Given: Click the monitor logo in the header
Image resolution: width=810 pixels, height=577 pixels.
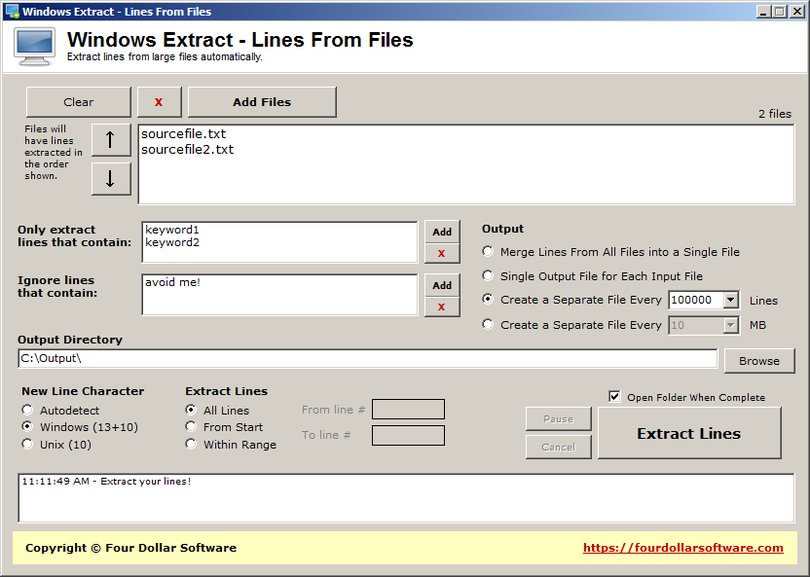Looking at the screenshot, I should 33,46.
